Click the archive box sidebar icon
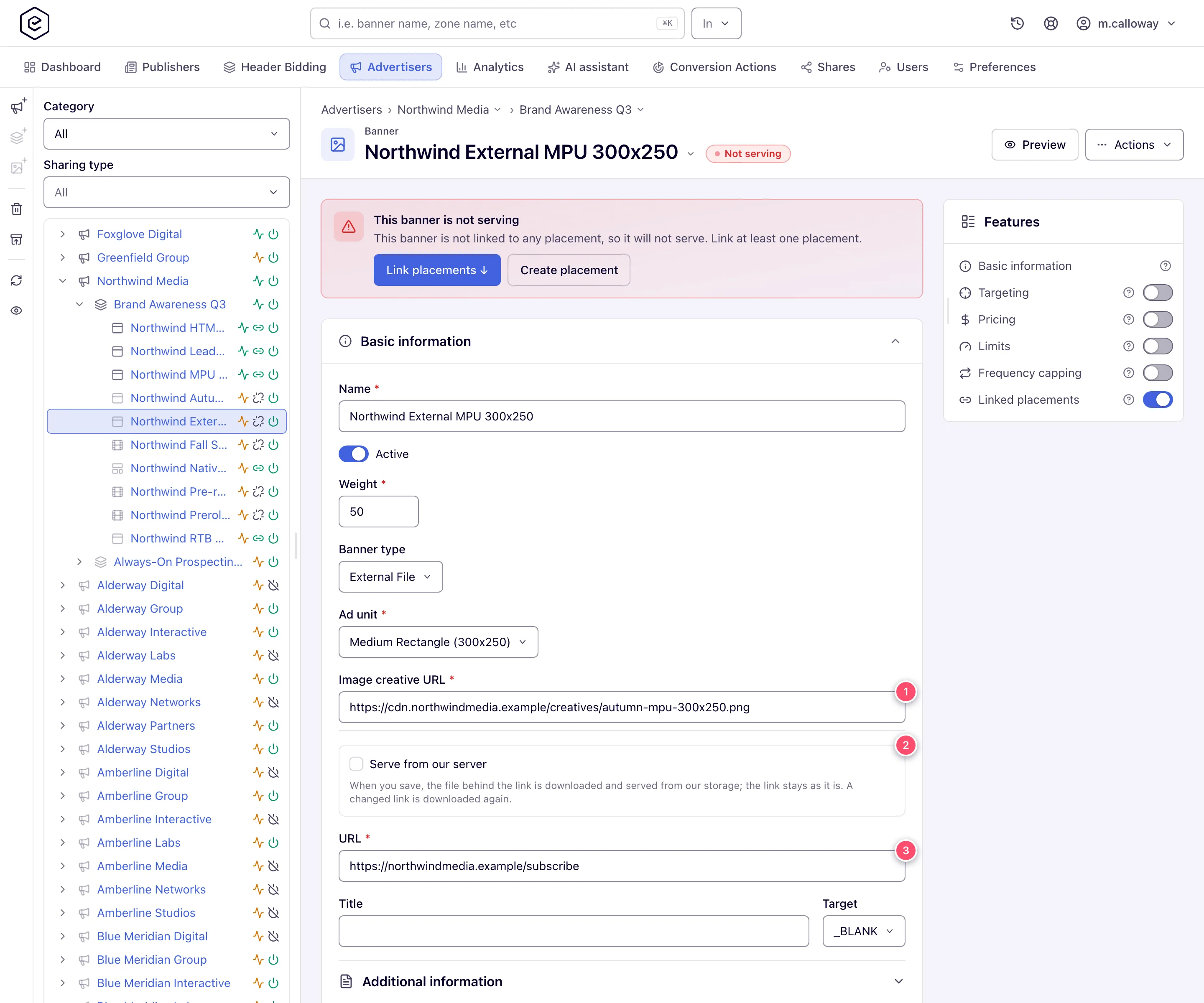The image size is (1204, 1003). pyautogui.click(x=17, y=239)
